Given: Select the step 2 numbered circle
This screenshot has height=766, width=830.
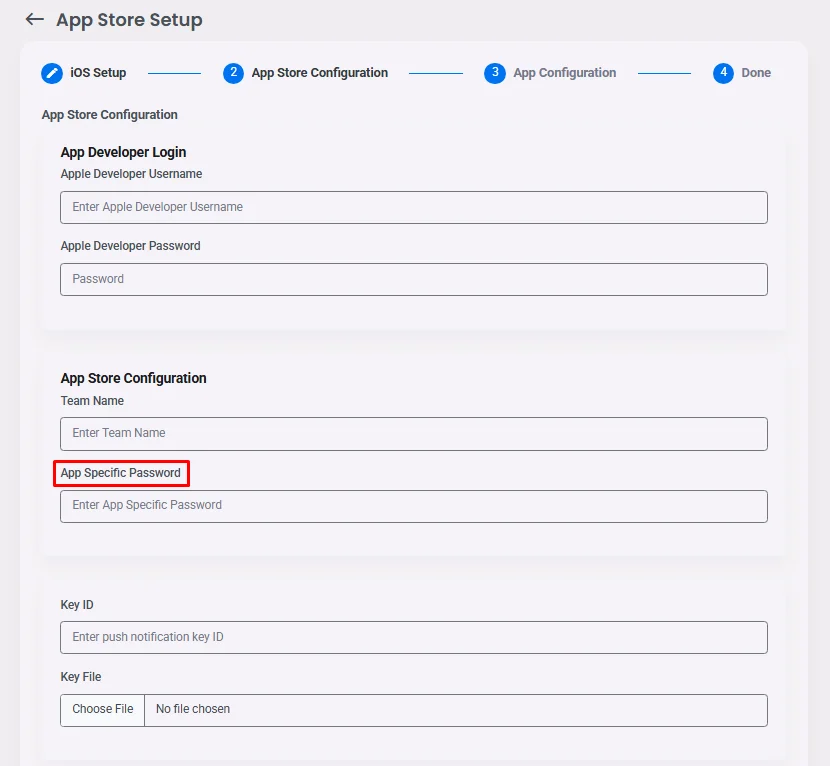Looking at the screenshot, I should (233, 73).
